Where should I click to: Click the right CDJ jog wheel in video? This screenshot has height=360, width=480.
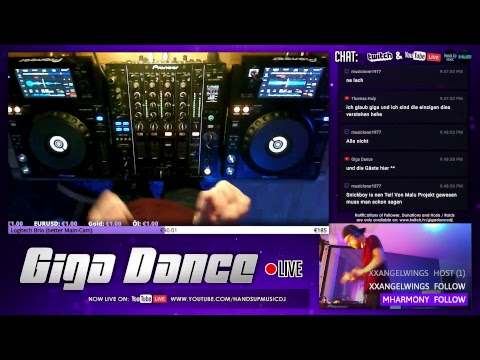[x=277, y=144]
